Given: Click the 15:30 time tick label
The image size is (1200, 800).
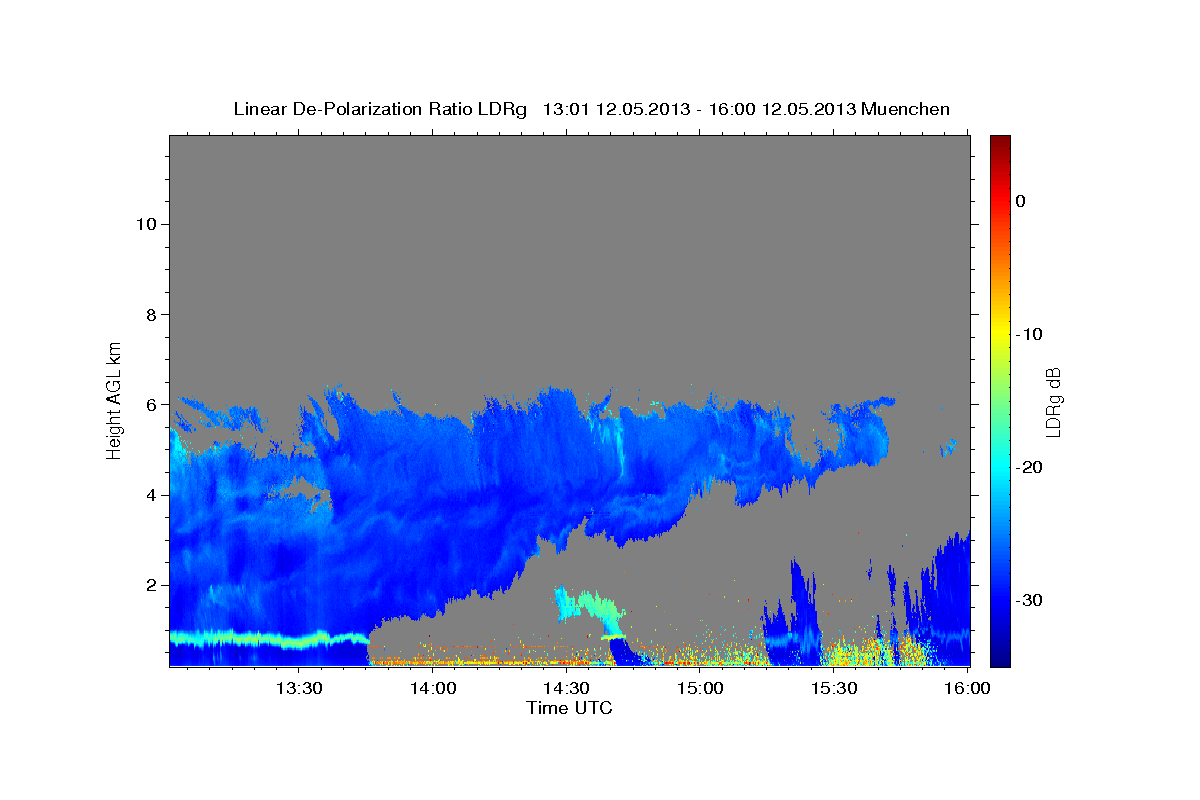Looking at the screenshot, I should tap(834, 688).
